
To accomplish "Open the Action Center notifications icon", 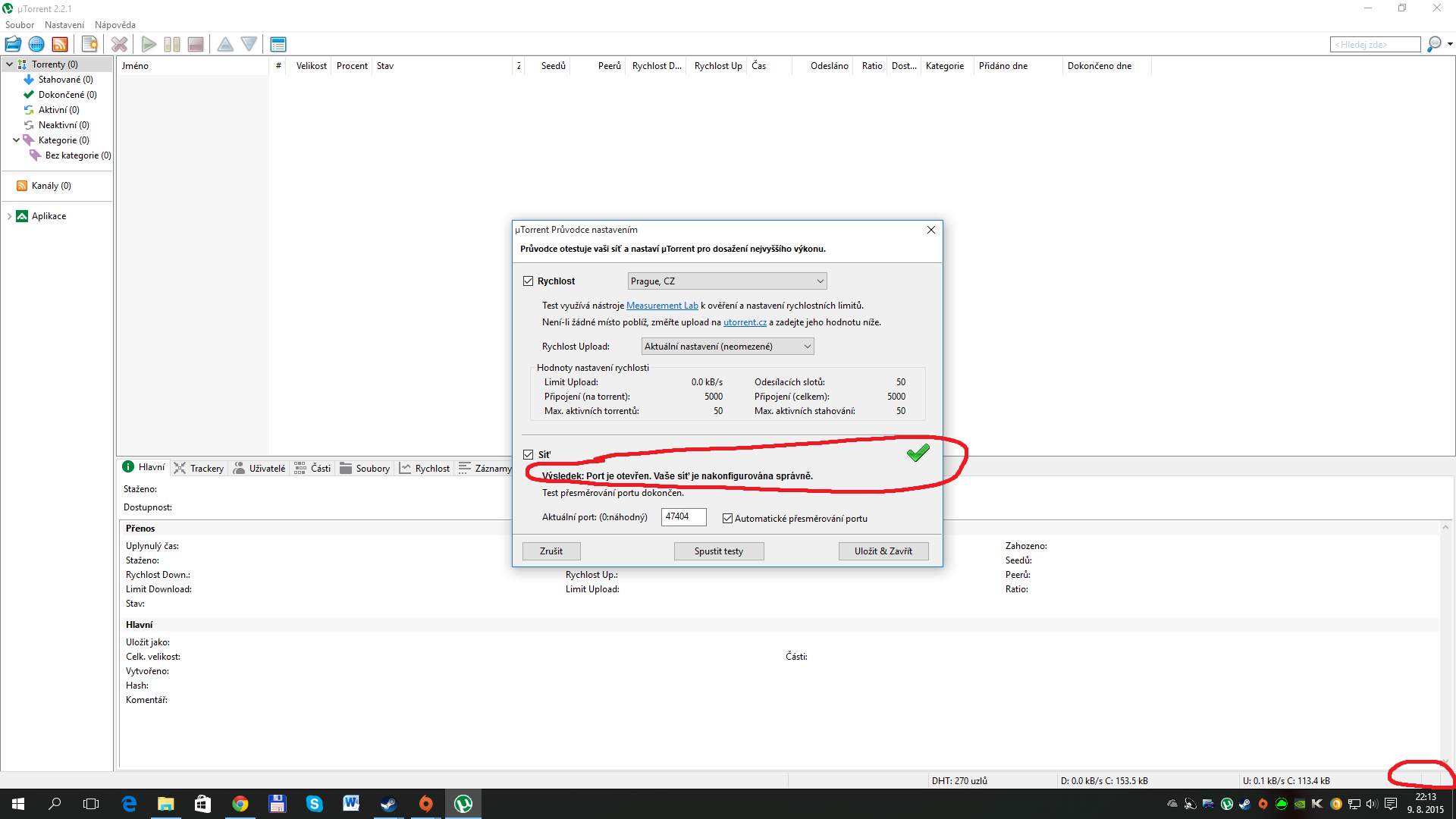I will (1391, 804).
